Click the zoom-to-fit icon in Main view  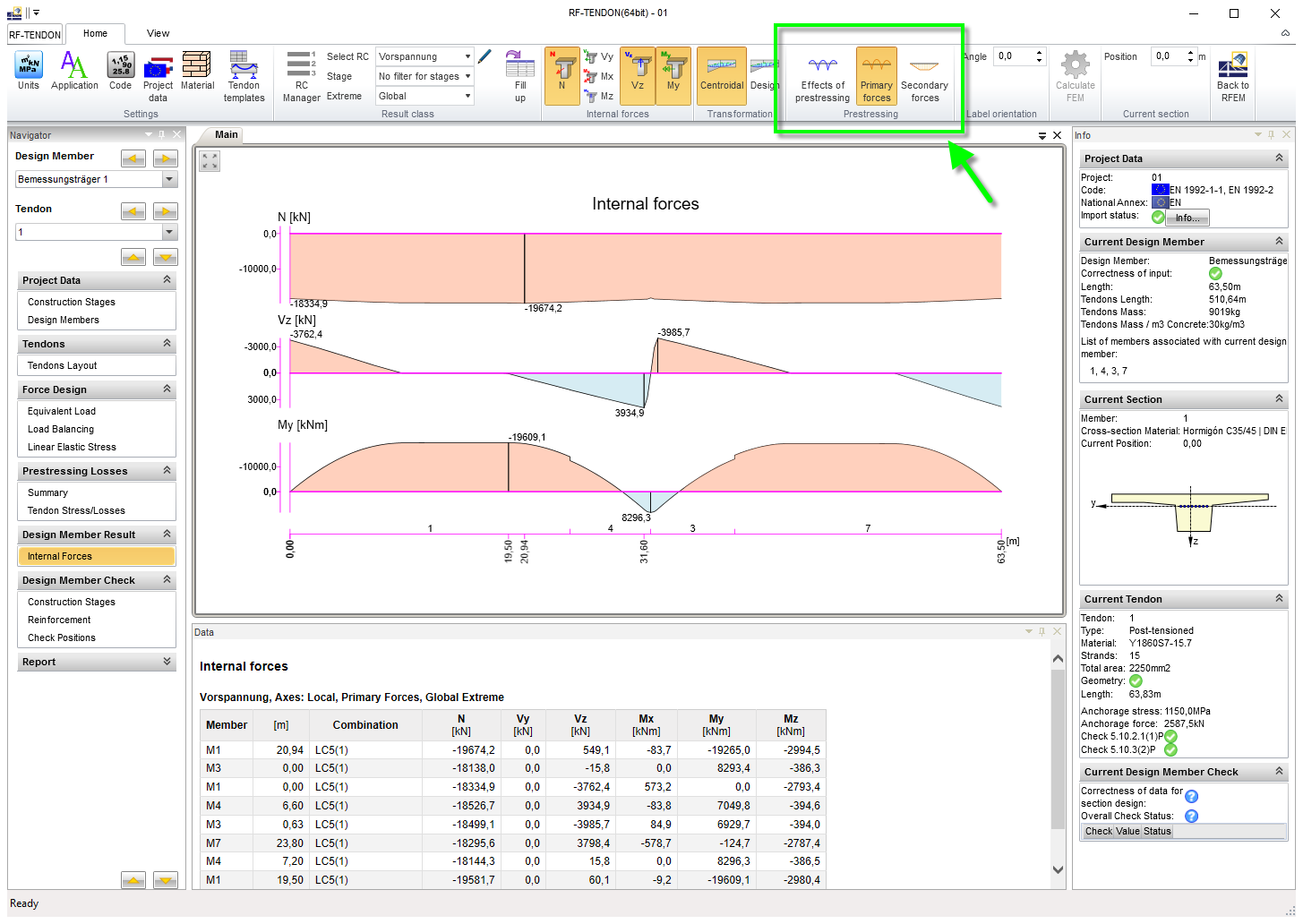tap(210, 161)
